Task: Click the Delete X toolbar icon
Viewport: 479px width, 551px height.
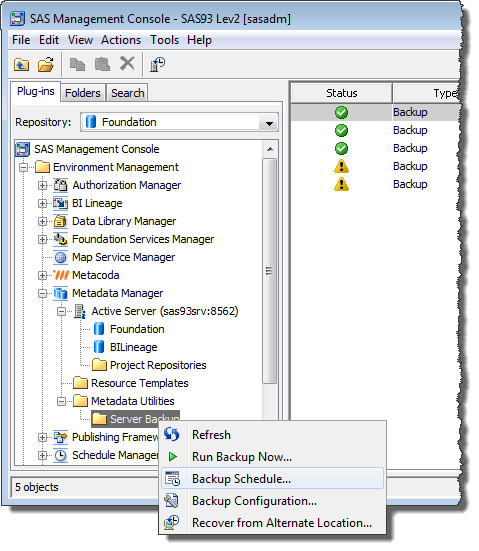Action: click(x=127, y=64)
